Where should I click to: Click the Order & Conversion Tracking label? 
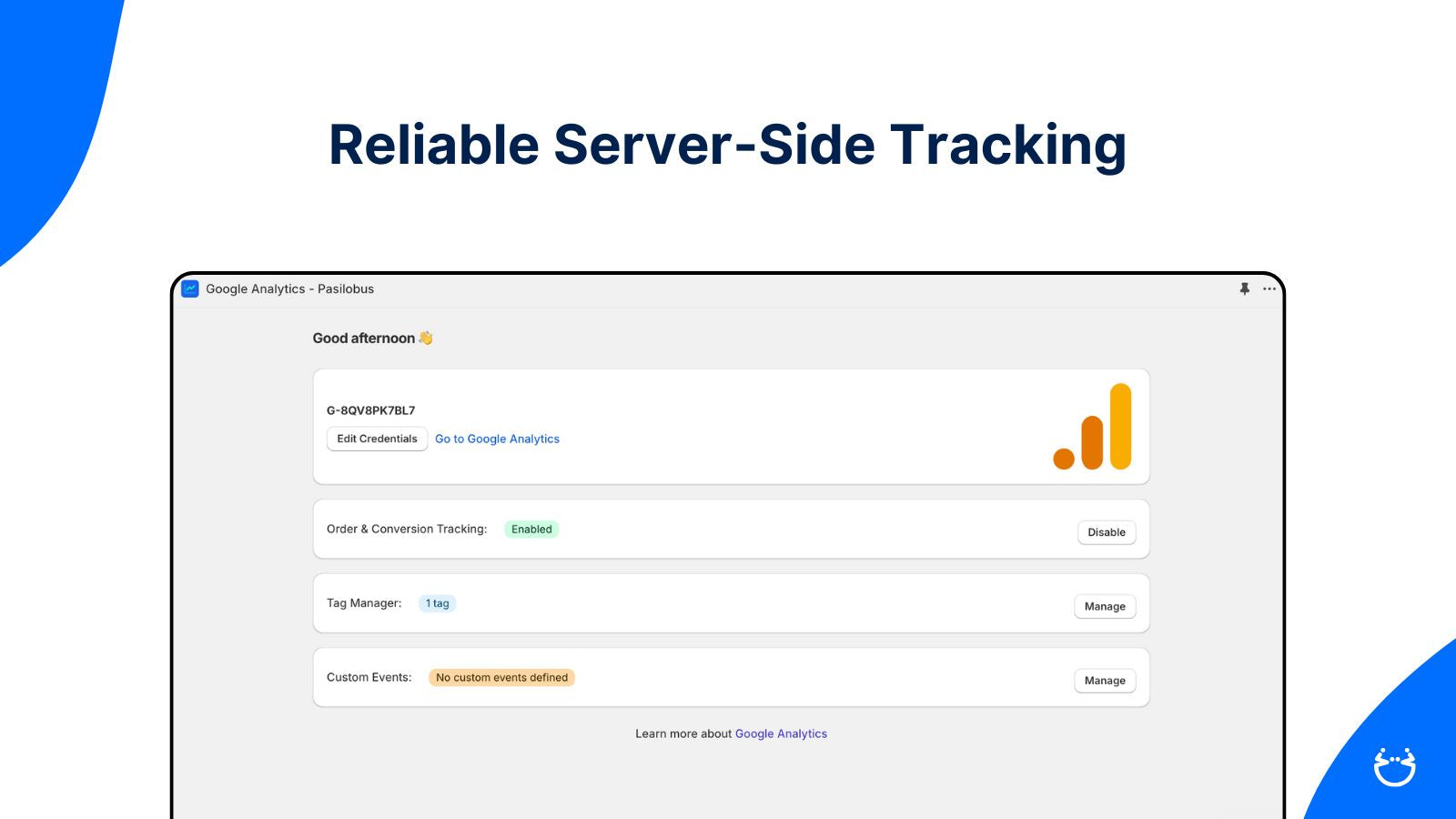tap(407, 529)
